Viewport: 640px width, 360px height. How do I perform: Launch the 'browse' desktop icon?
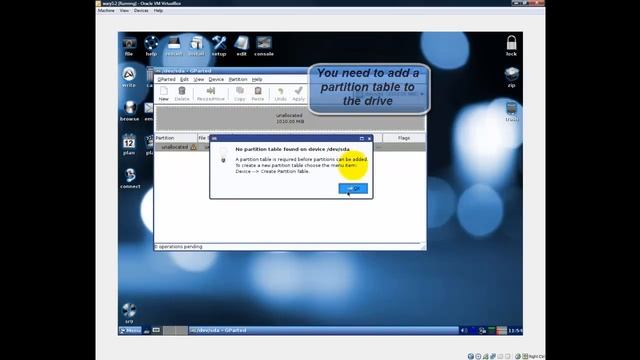[129, 111]
